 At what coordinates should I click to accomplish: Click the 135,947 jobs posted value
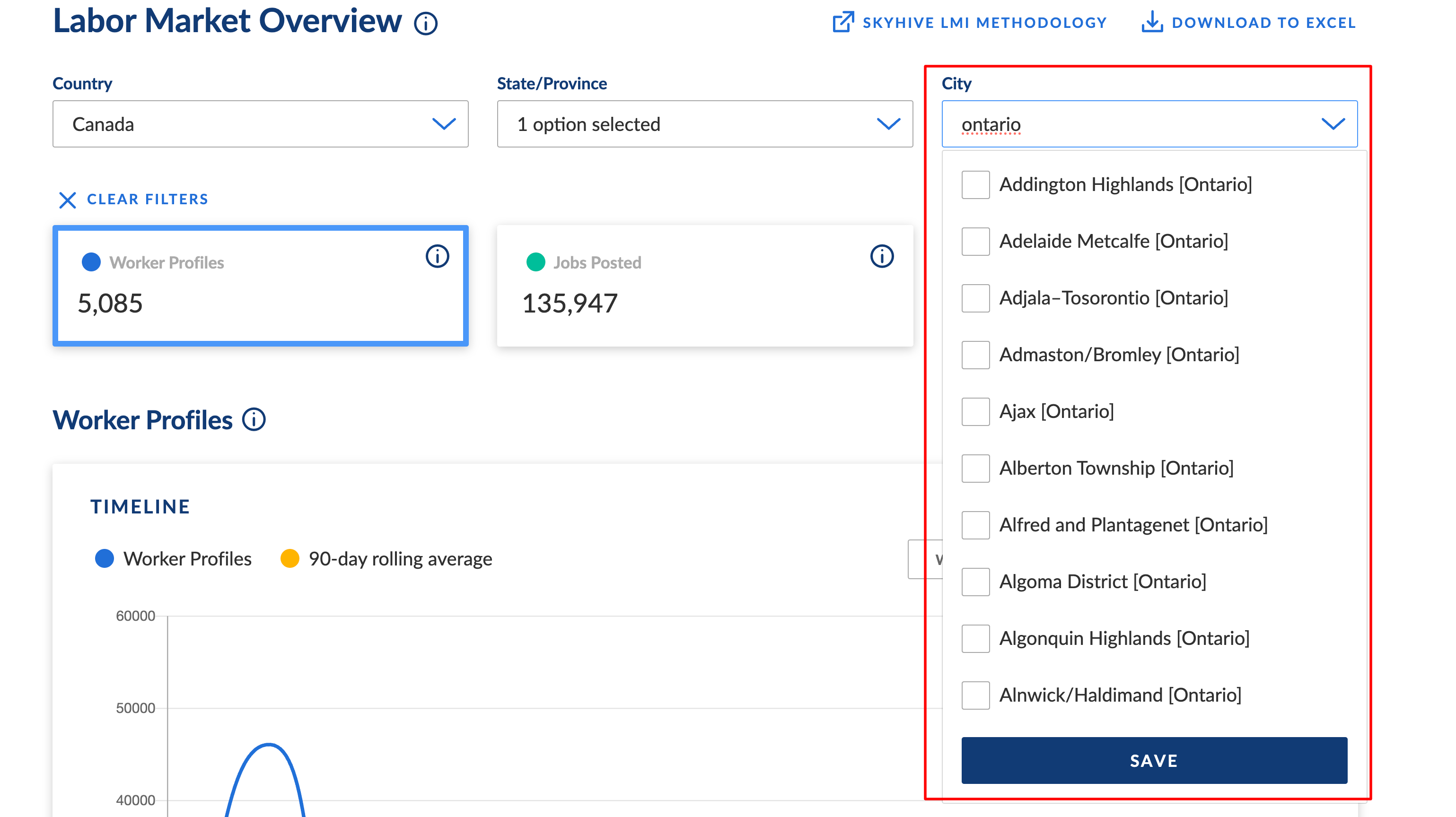point(570,304)
